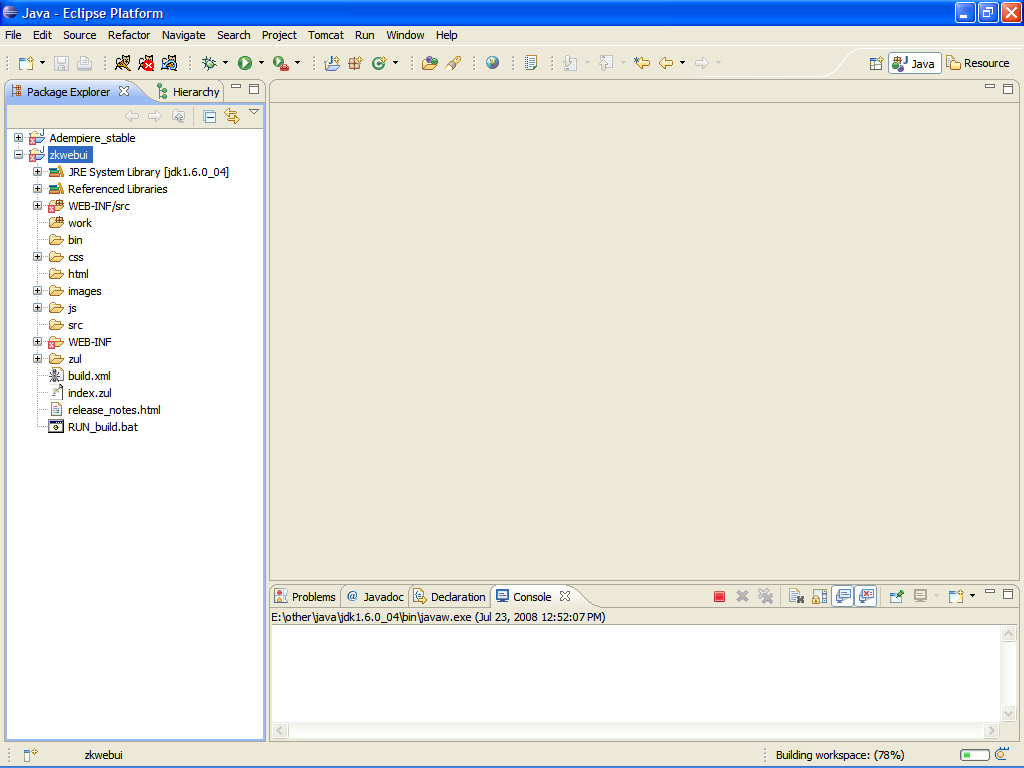Switch to the Javadoc tab

click(376, 597)
